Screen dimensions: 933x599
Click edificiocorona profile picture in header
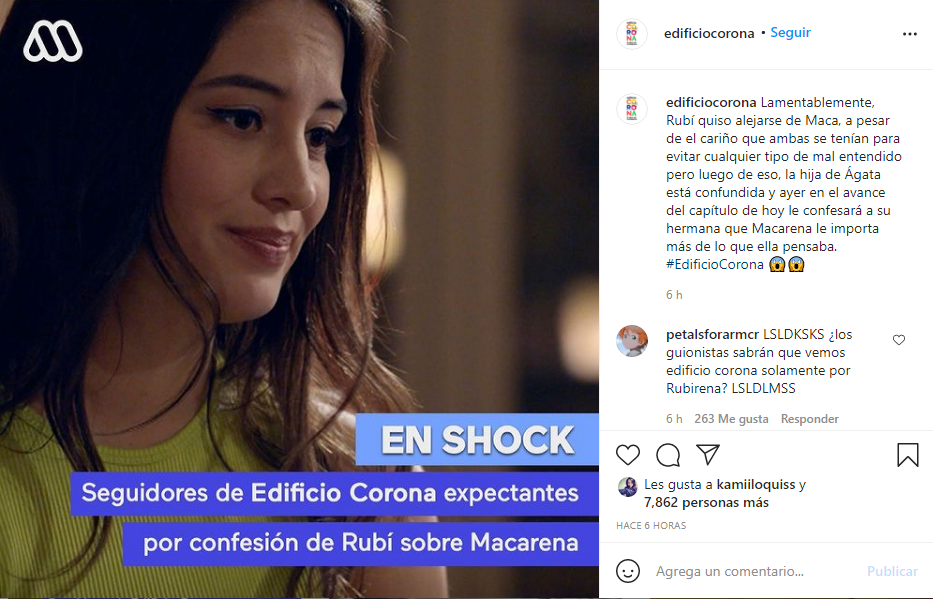tap(631, 33)
